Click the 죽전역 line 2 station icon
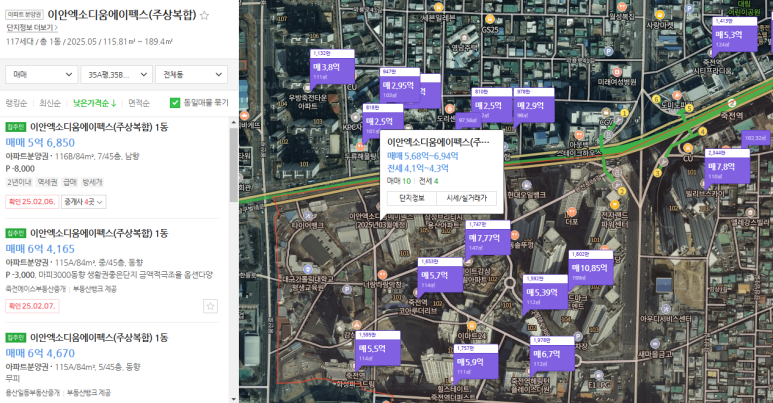The image size is (773, 403). pos(732,103)
